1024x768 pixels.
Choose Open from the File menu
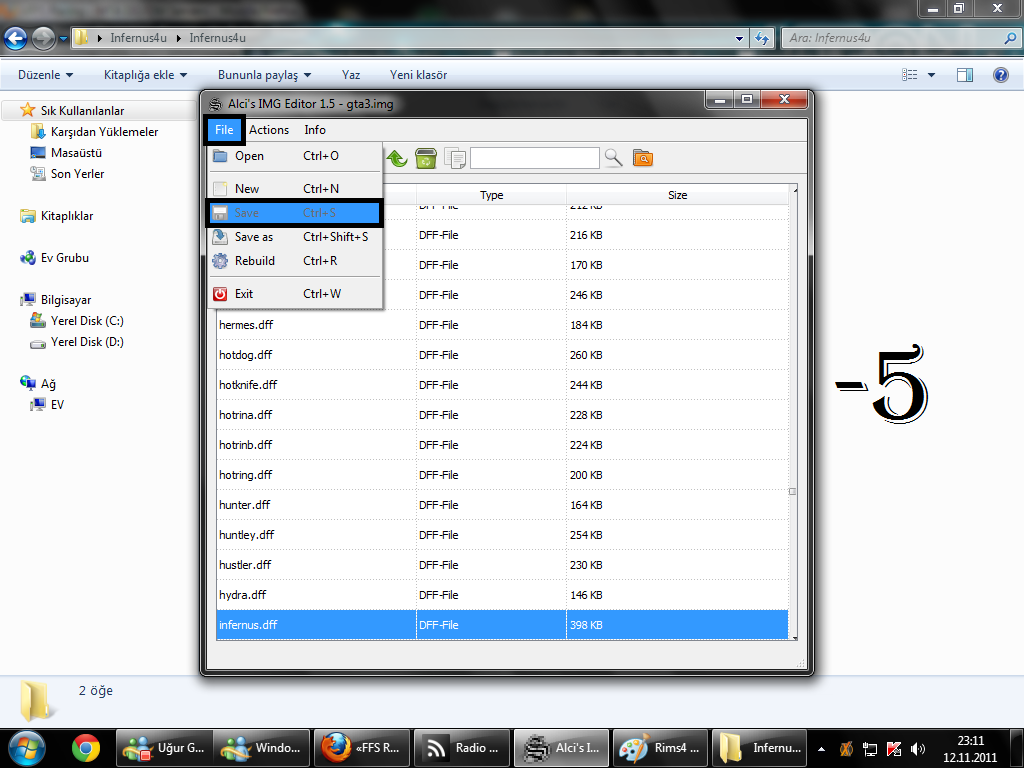tap(295, 156)
